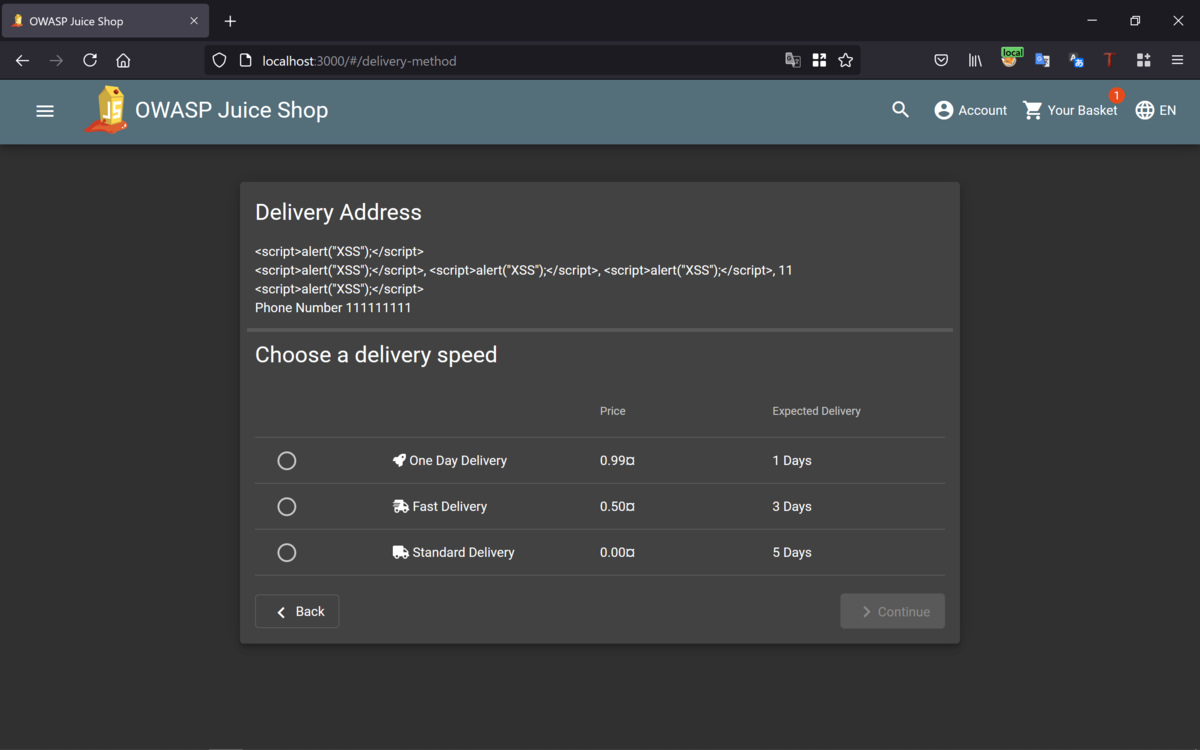Viewport: 1200px width, 750px height.
Task: Select Fast Delivery radio button
Action: [x=287, y=507]
